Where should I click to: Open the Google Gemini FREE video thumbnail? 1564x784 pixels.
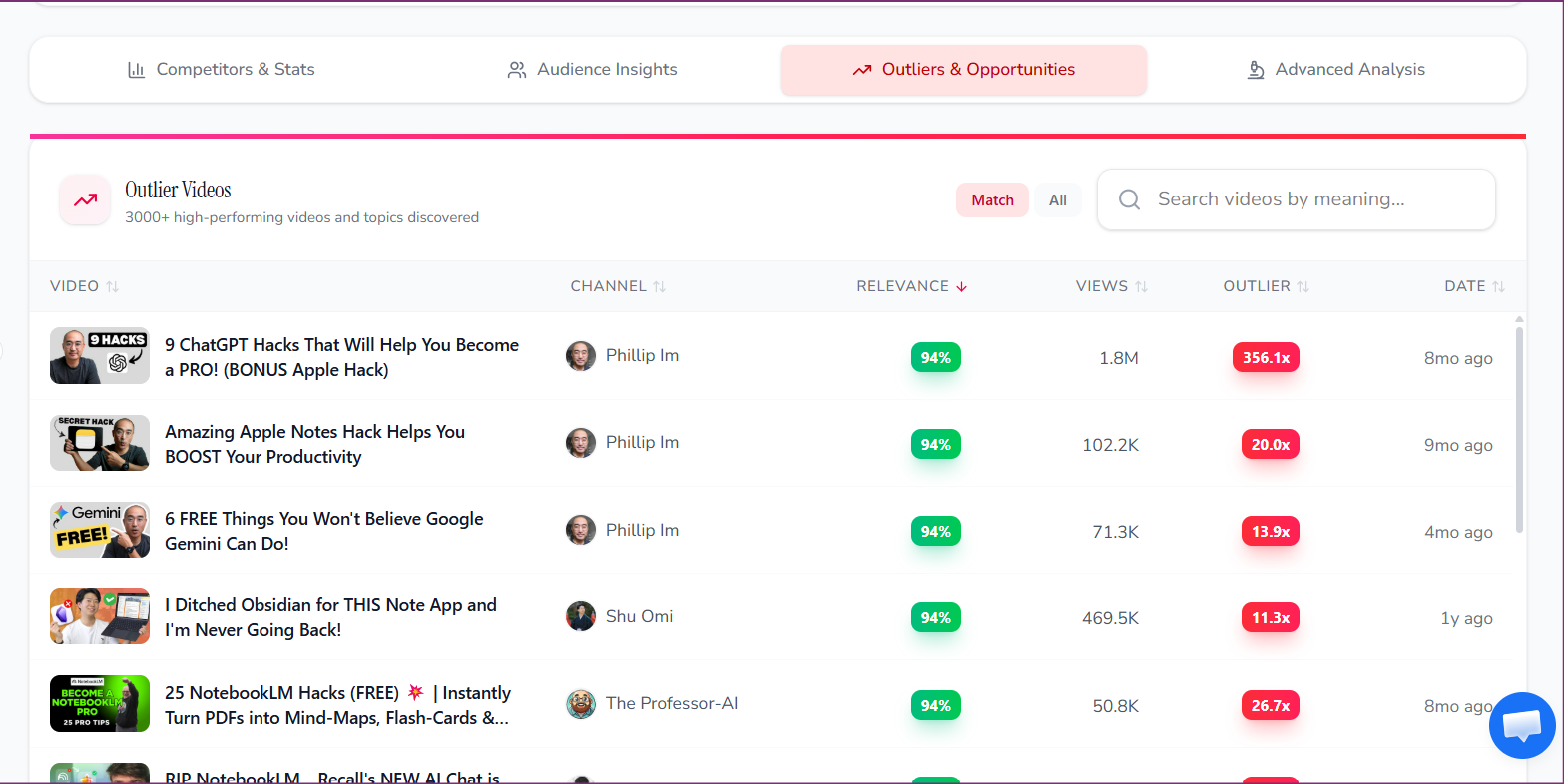[x=100, y=530]
